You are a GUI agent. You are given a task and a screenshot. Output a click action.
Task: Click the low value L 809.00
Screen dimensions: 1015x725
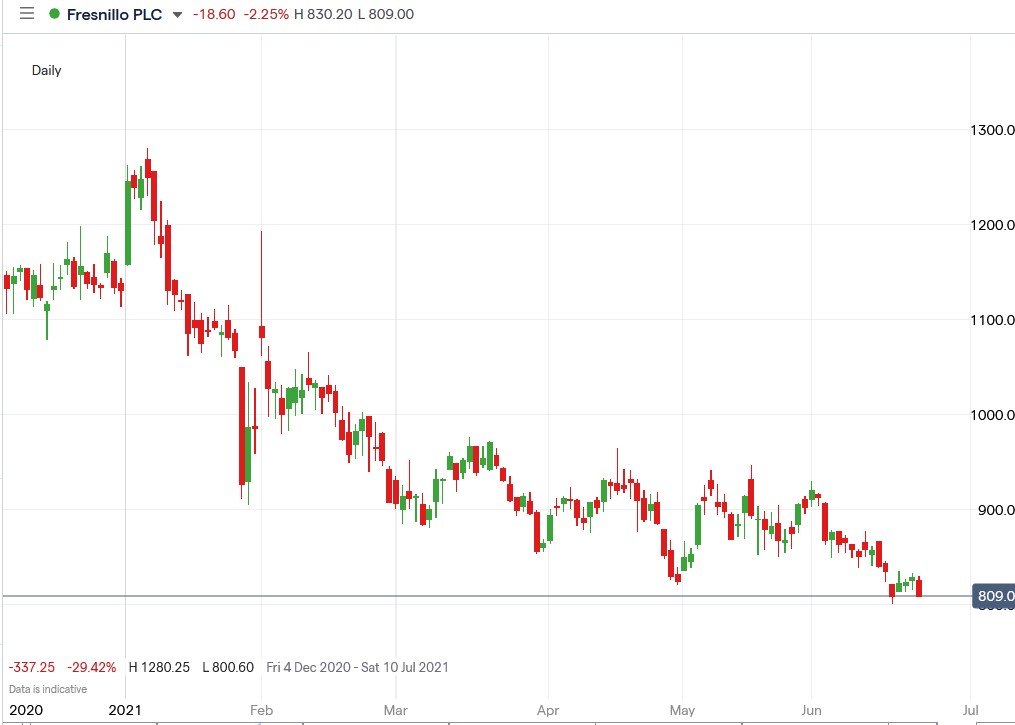pos(388,15)
